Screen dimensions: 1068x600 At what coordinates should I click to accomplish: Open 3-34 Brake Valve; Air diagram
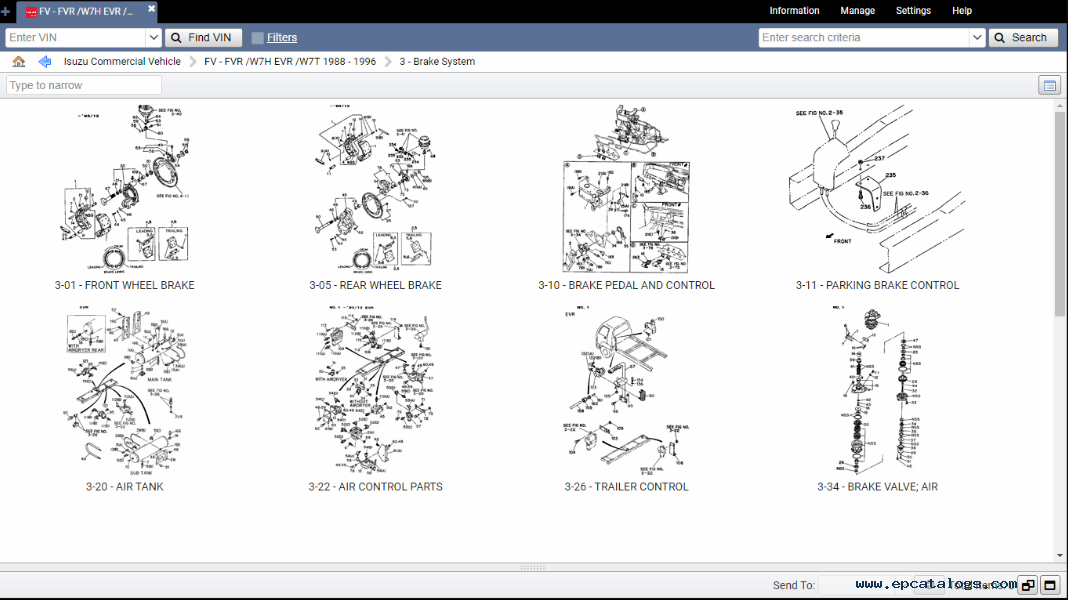[877, 390]
